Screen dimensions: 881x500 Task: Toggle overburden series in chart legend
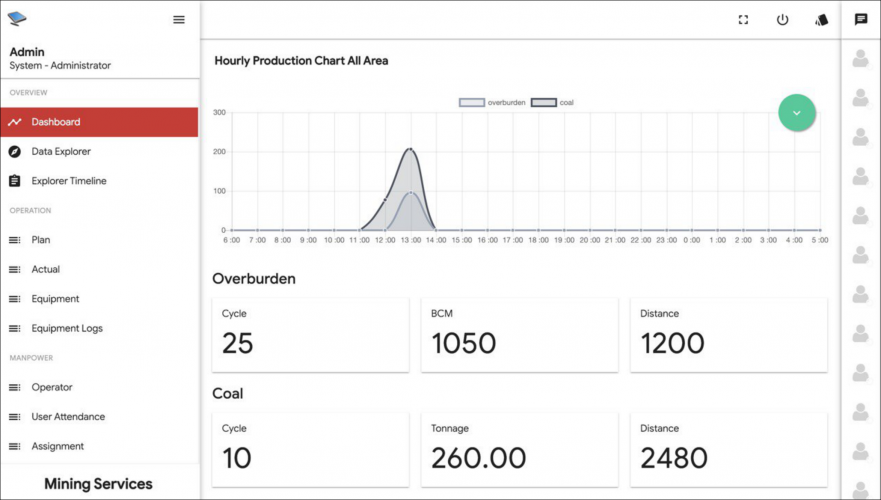coord(491,102)
